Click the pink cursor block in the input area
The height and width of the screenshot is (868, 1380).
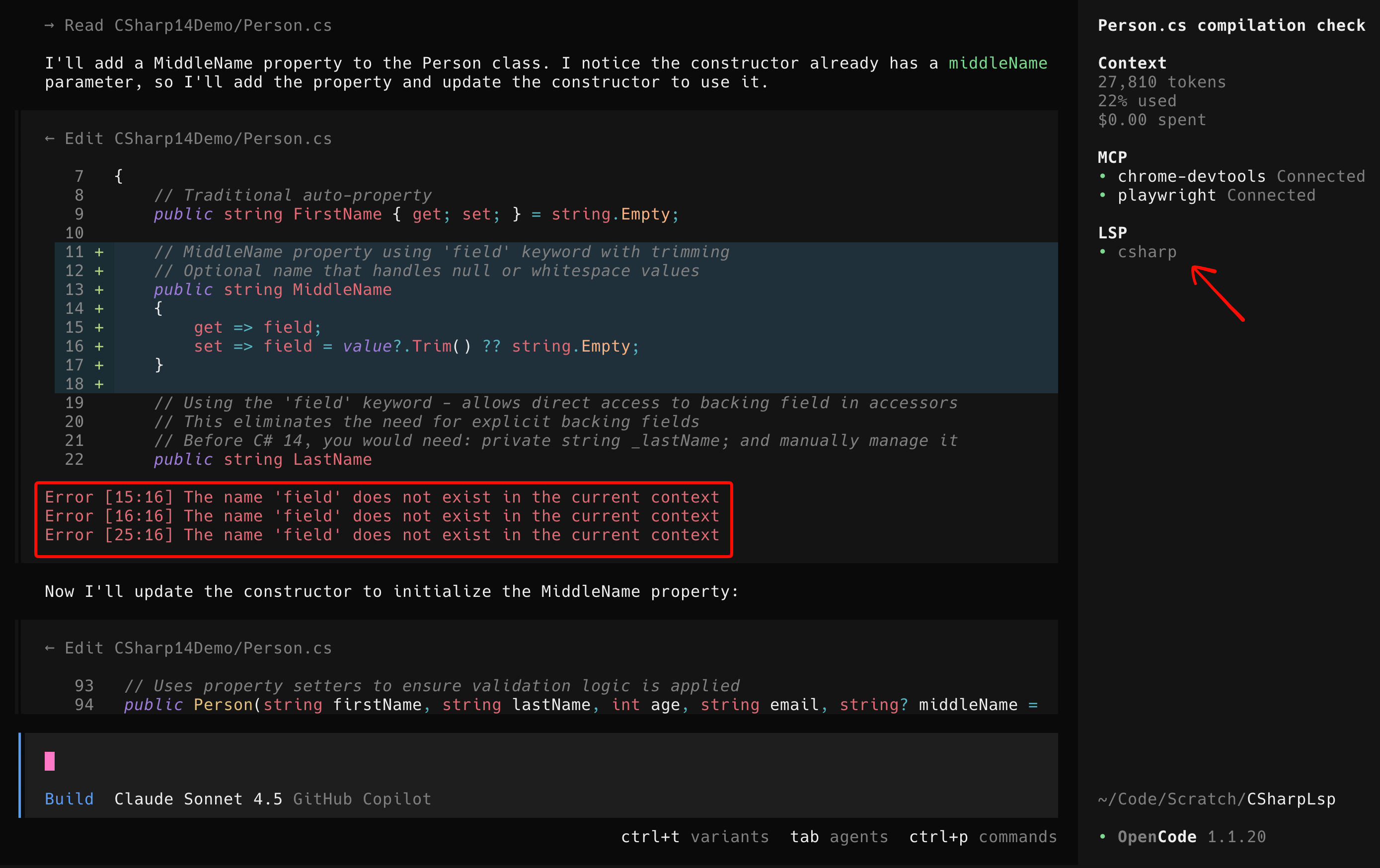pyautogui.click(x=50, y=761)
